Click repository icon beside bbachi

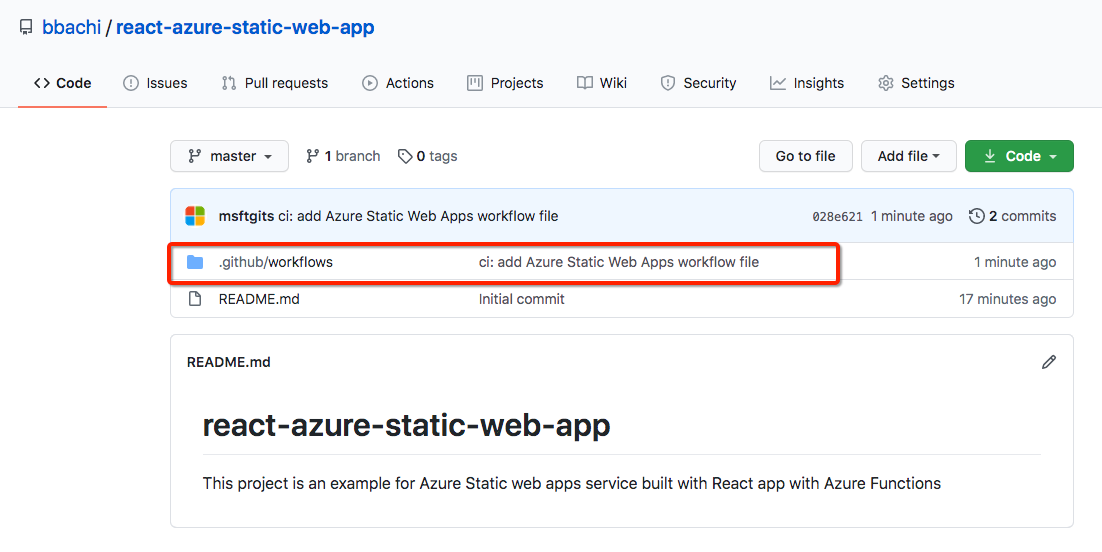pyautogui.click(x=26, y=27)
